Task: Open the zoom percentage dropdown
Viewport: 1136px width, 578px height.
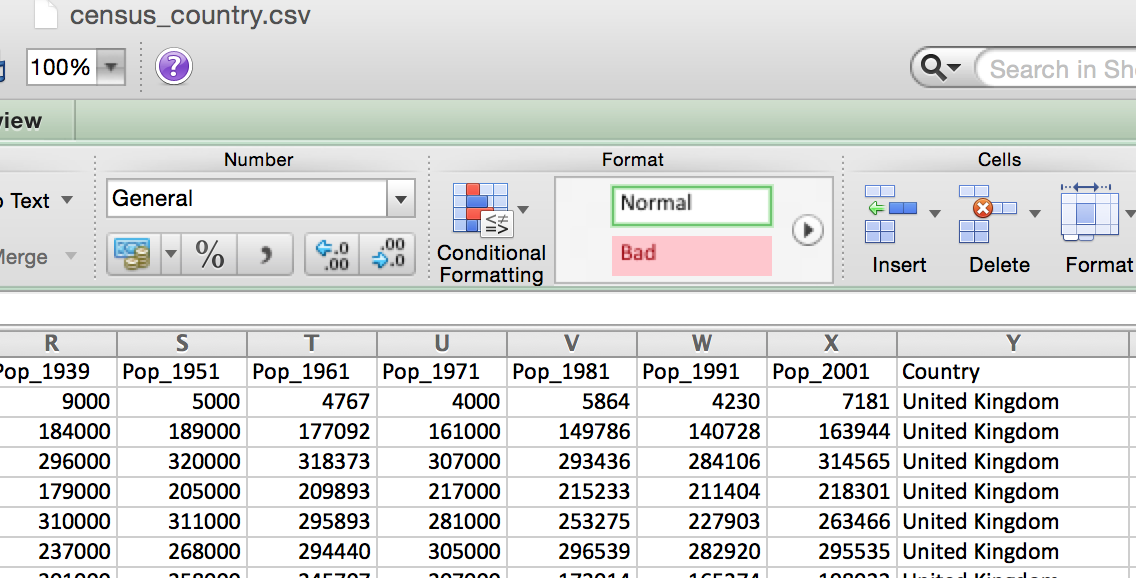Action: [110, 68]
